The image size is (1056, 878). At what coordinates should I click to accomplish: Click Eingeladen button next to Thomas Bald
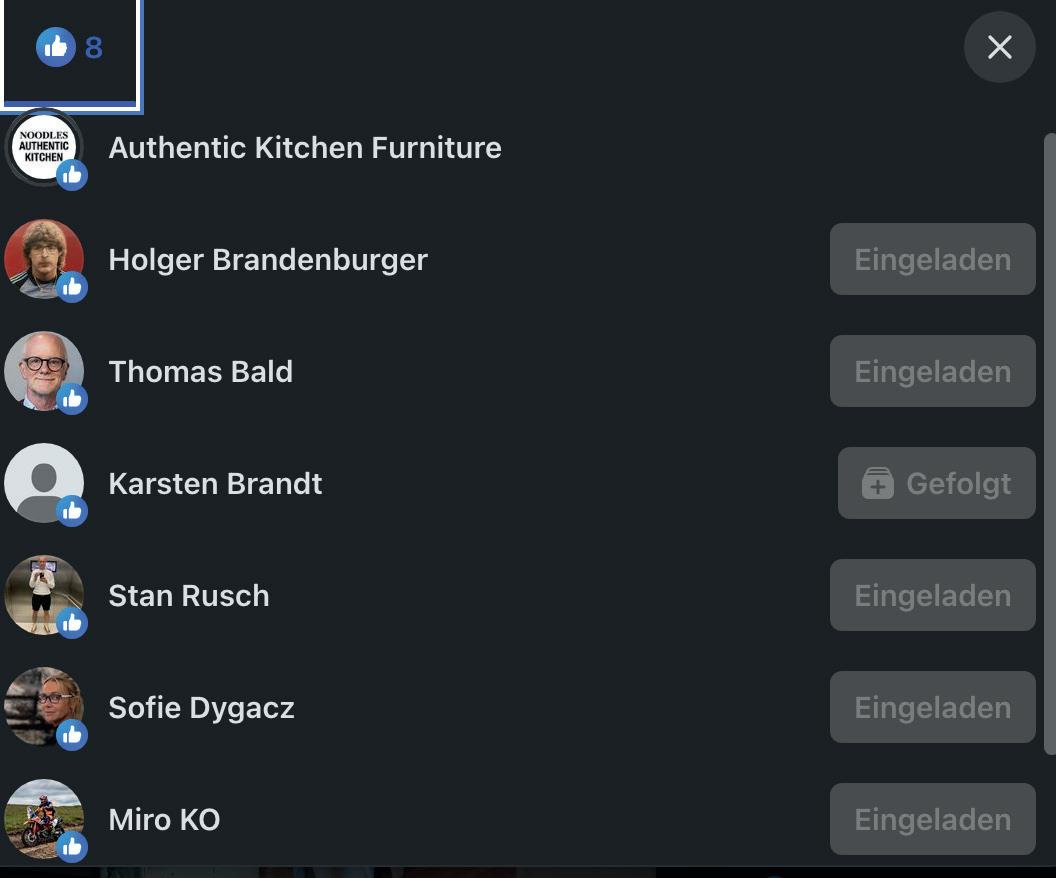click(932, 372)
